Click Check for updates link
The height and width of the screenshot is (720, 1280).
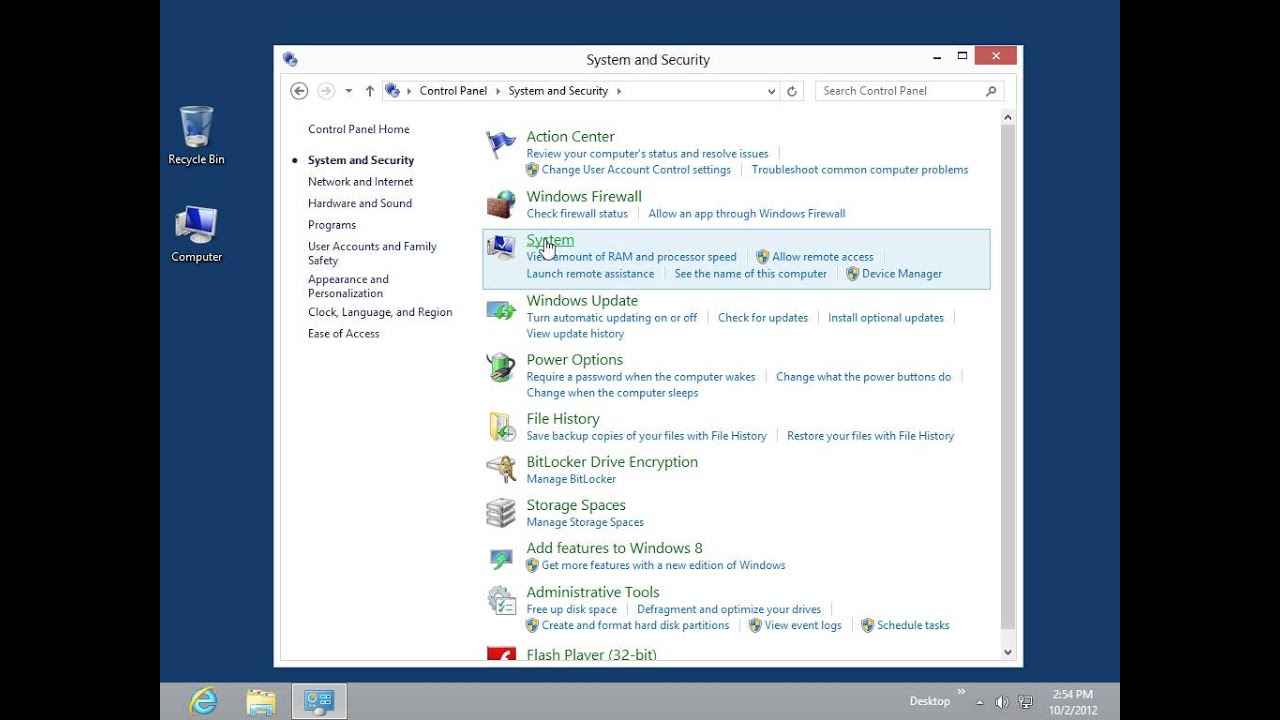click(763, 318)
